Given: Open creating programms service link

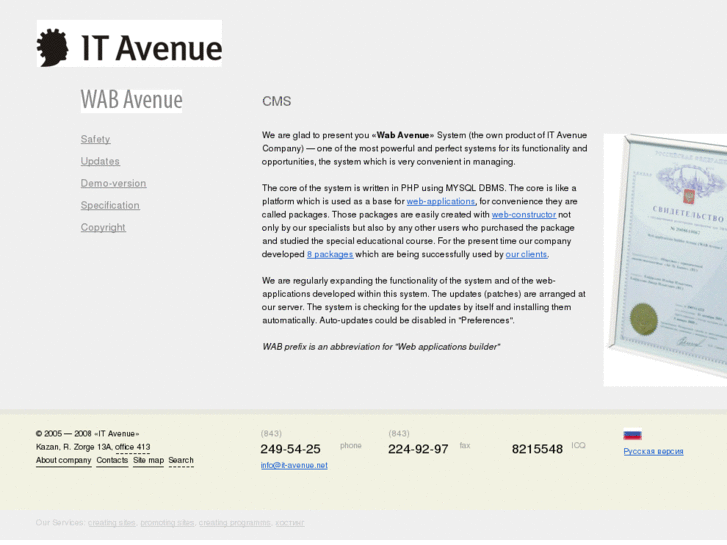Looking at the screenshot, I should 235,523.
